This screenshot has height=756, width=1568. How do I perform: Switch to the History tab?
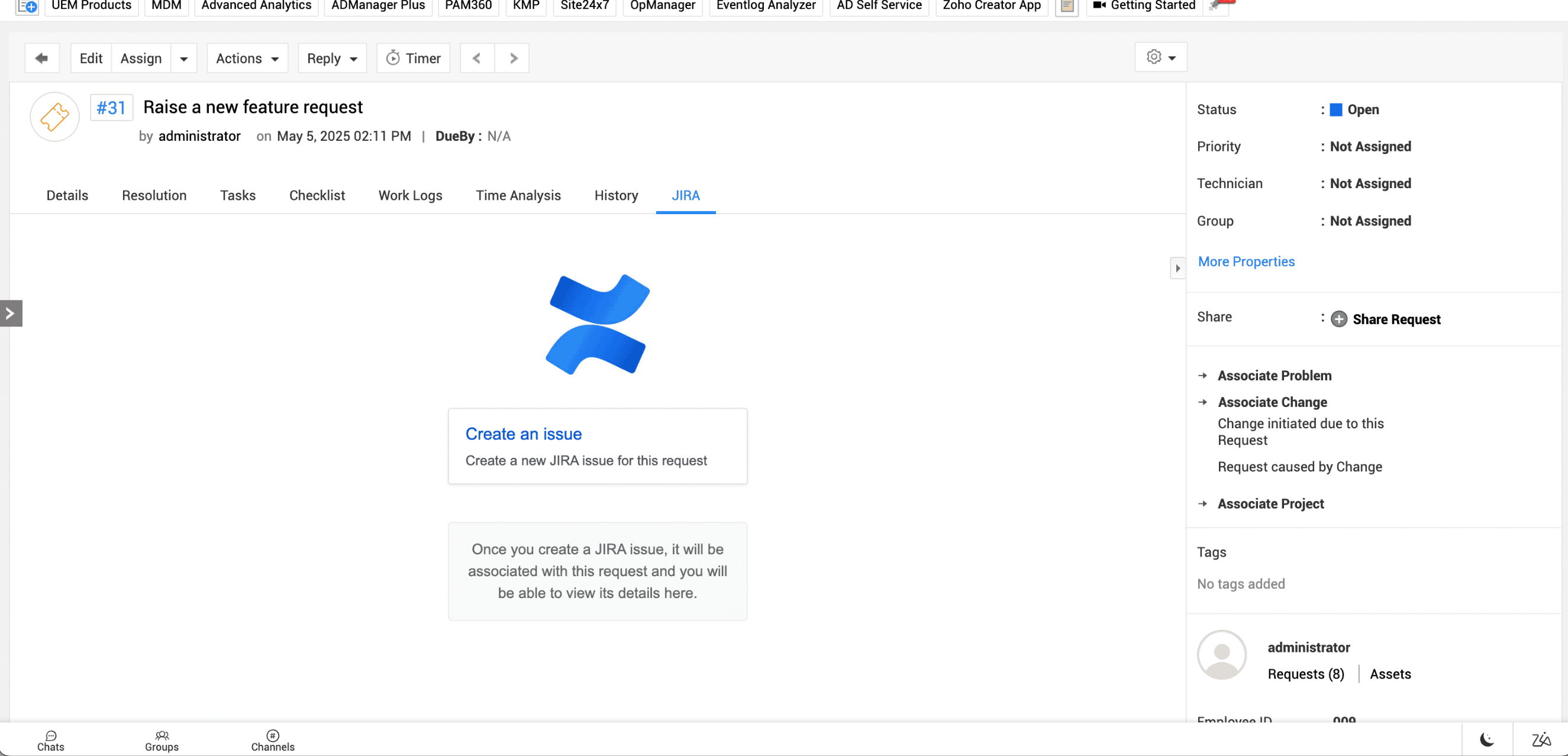click(x=617, y=195)
